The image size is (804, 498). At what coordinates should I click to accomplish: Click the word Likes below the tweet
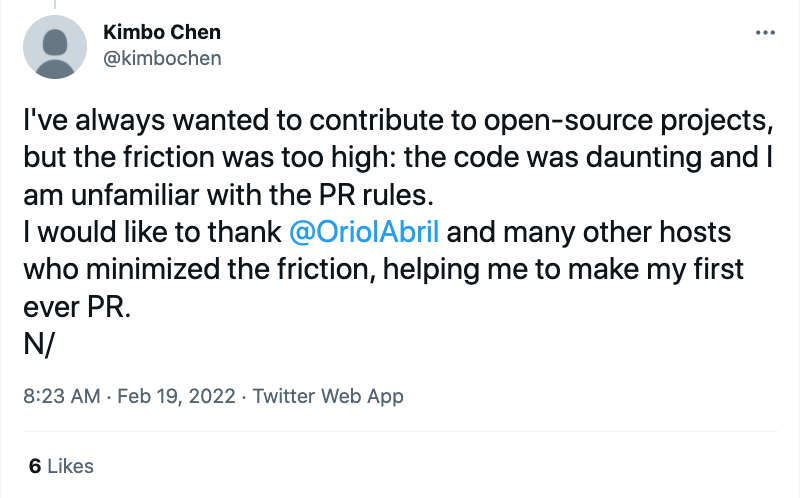[x=70, y=466]
